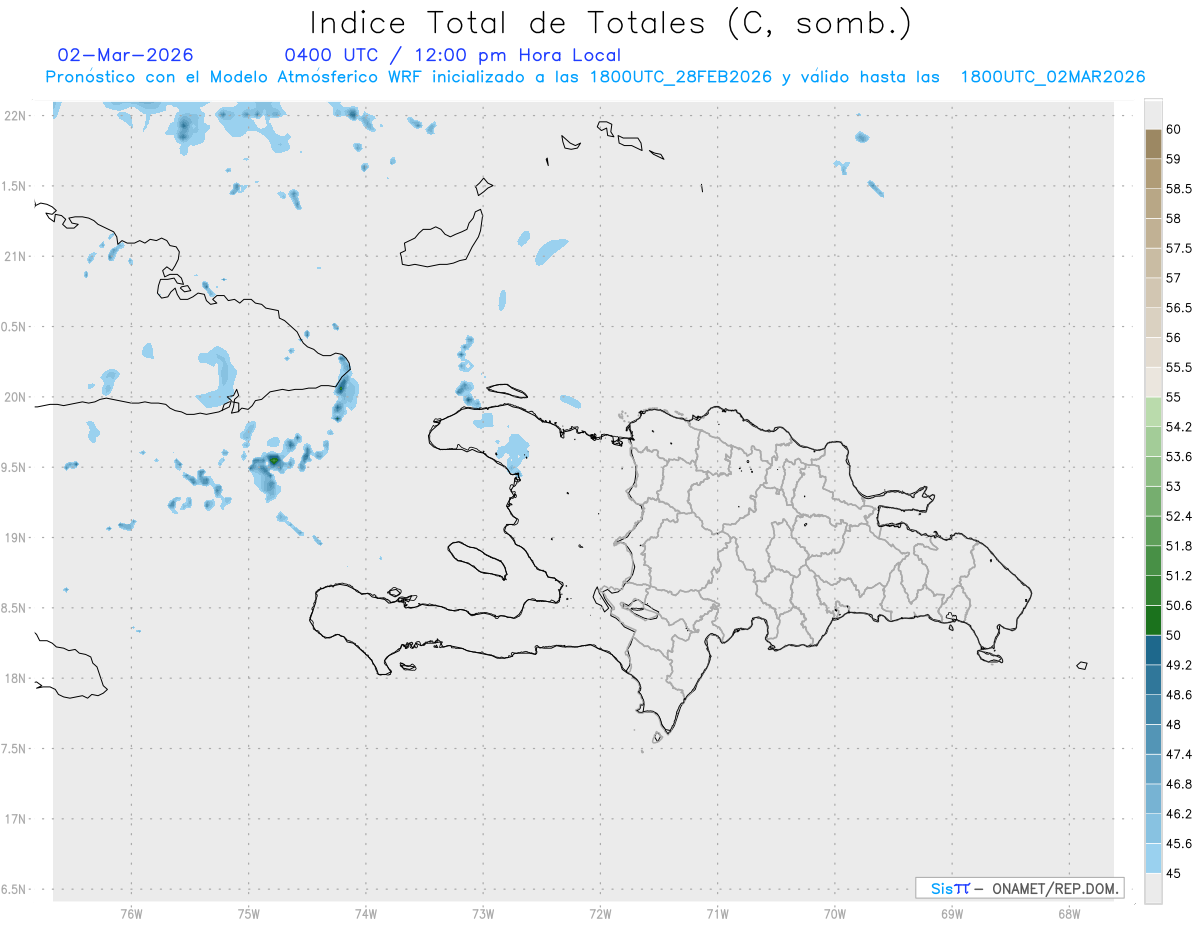
Task: Click the lightest blue colorbar segment above 45
Action: tap(1153, 858)
